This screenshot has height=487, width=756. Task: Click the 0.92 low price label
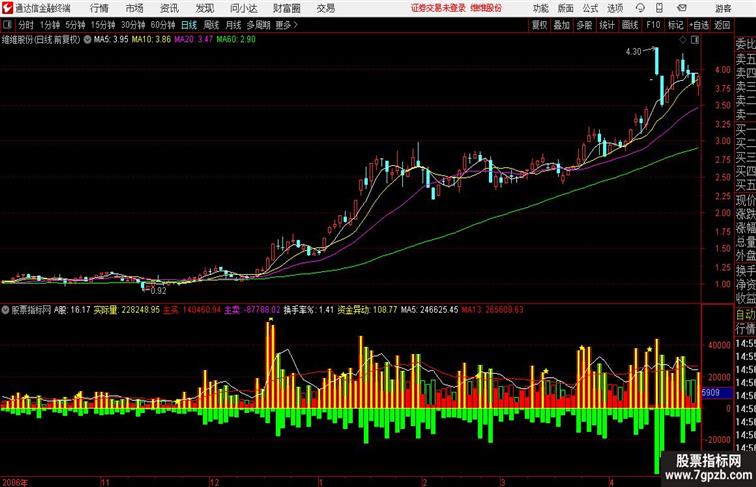pyautogui.click(x=158, y=291)
